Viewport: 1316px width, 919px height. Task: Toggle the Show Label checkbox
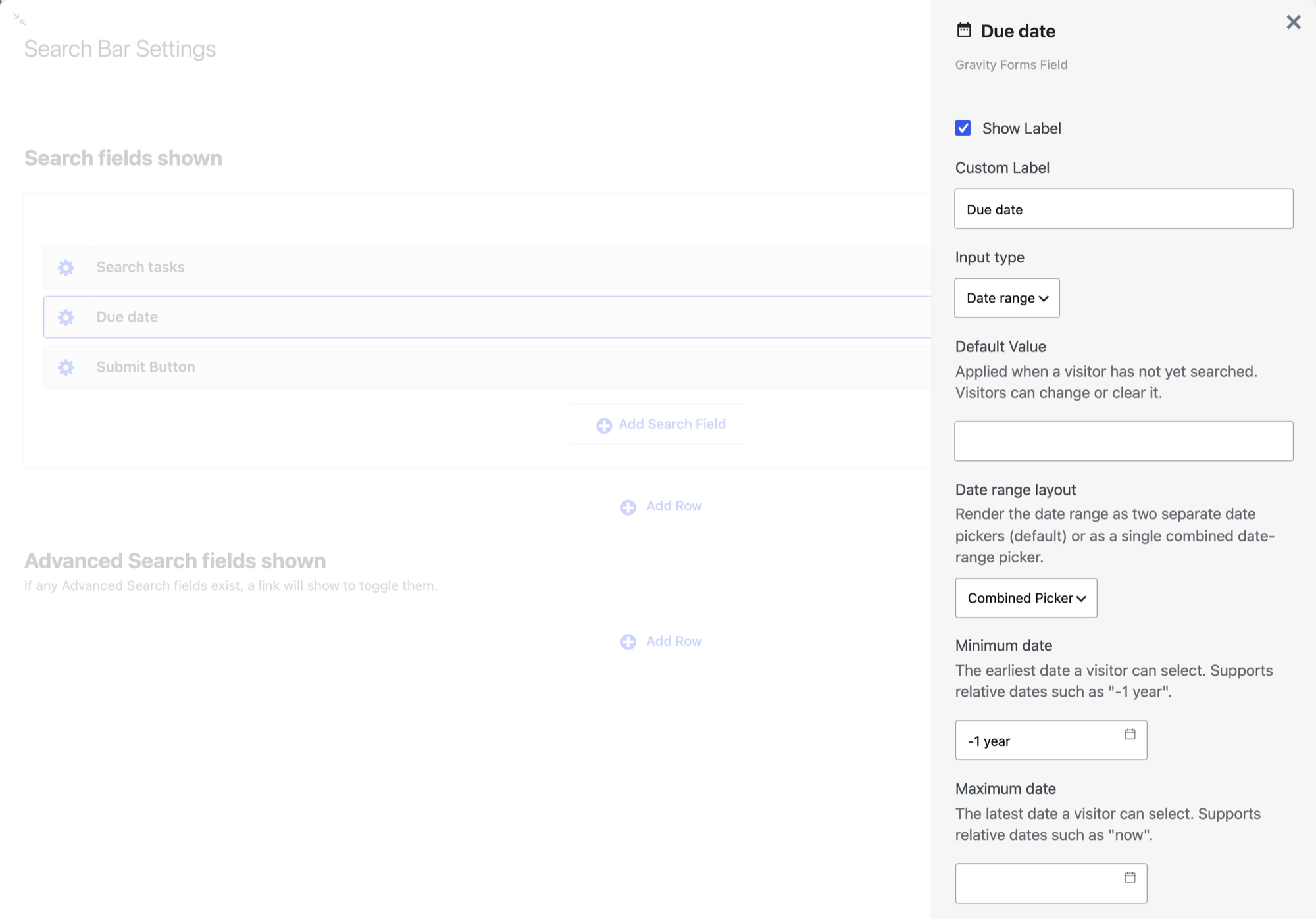tap(963, 128)
